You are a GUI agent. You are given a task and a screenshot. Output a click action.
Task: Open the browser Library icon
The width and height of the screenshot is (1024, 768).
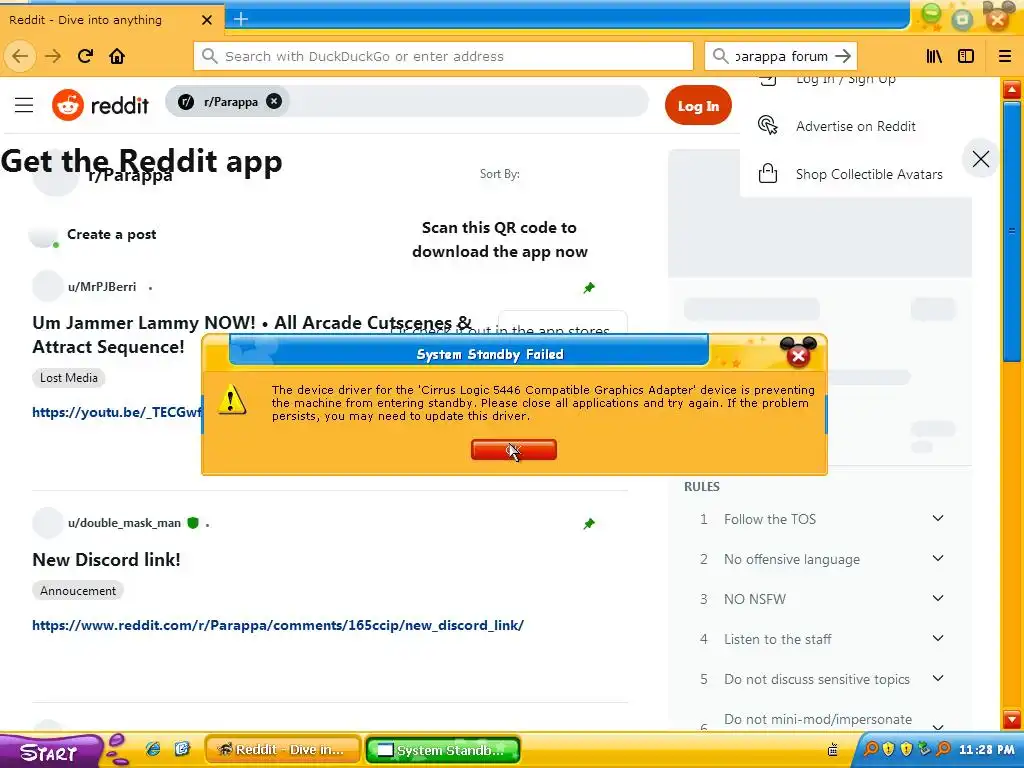[x=934, y=56]
